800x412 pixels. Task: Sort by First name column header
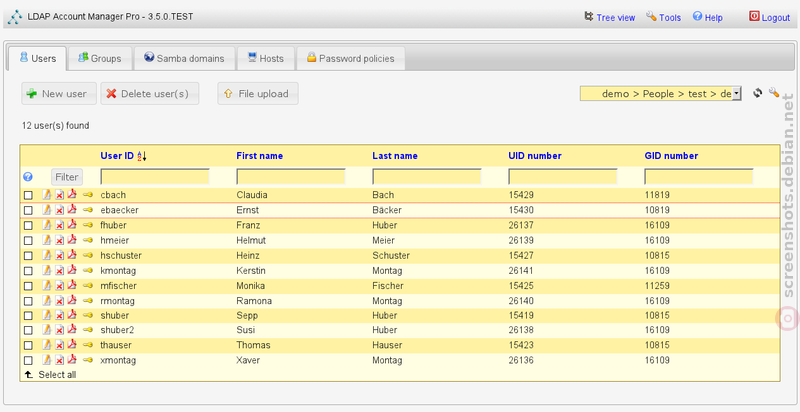[x=259, y=156]
